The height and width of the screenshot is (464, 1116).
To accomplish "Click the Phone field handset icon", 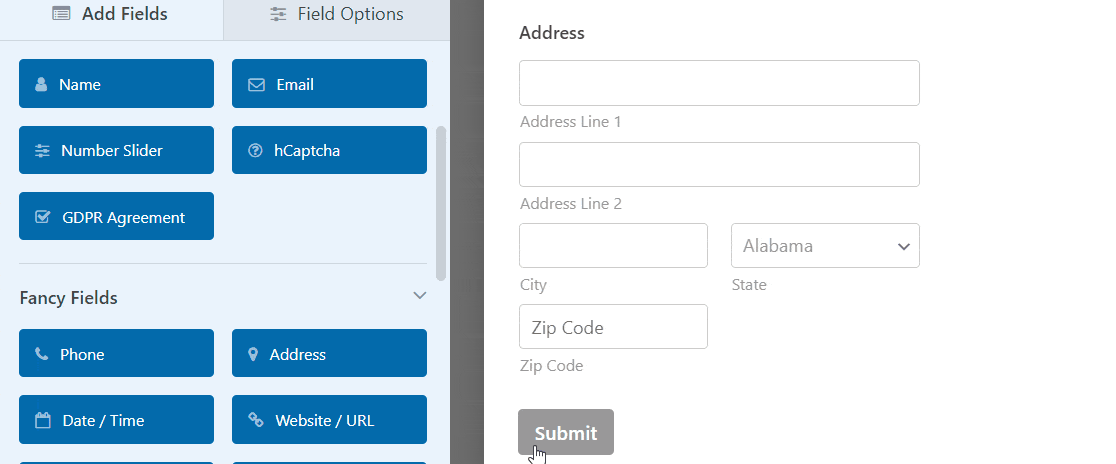I will point(41,354).
